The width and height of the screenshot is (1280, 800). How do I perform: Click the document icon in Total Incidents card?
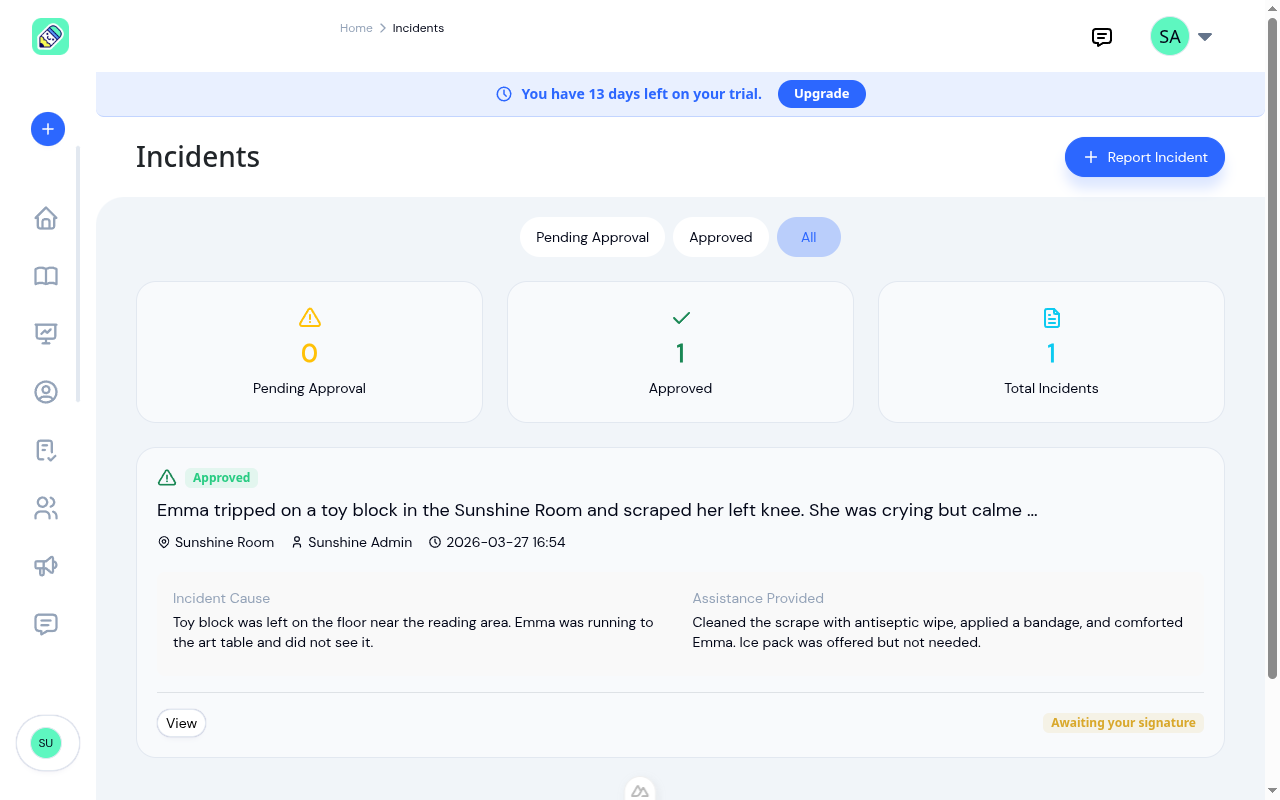1052,318
